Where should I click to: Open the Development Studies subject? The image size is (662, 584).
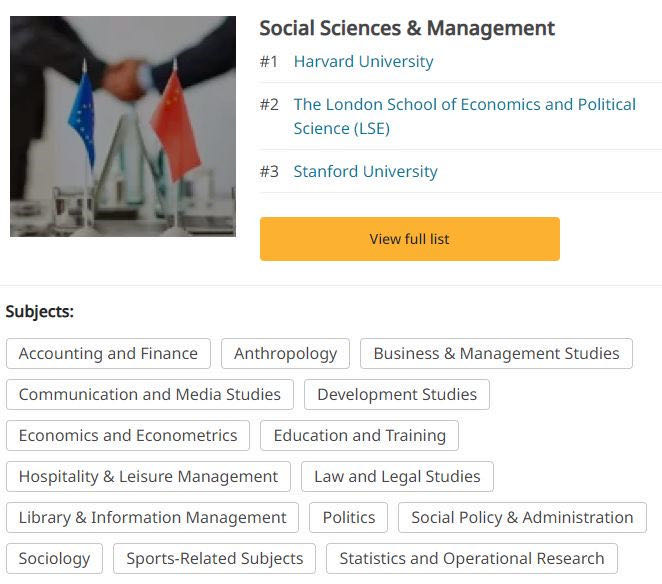click(397, 395)
